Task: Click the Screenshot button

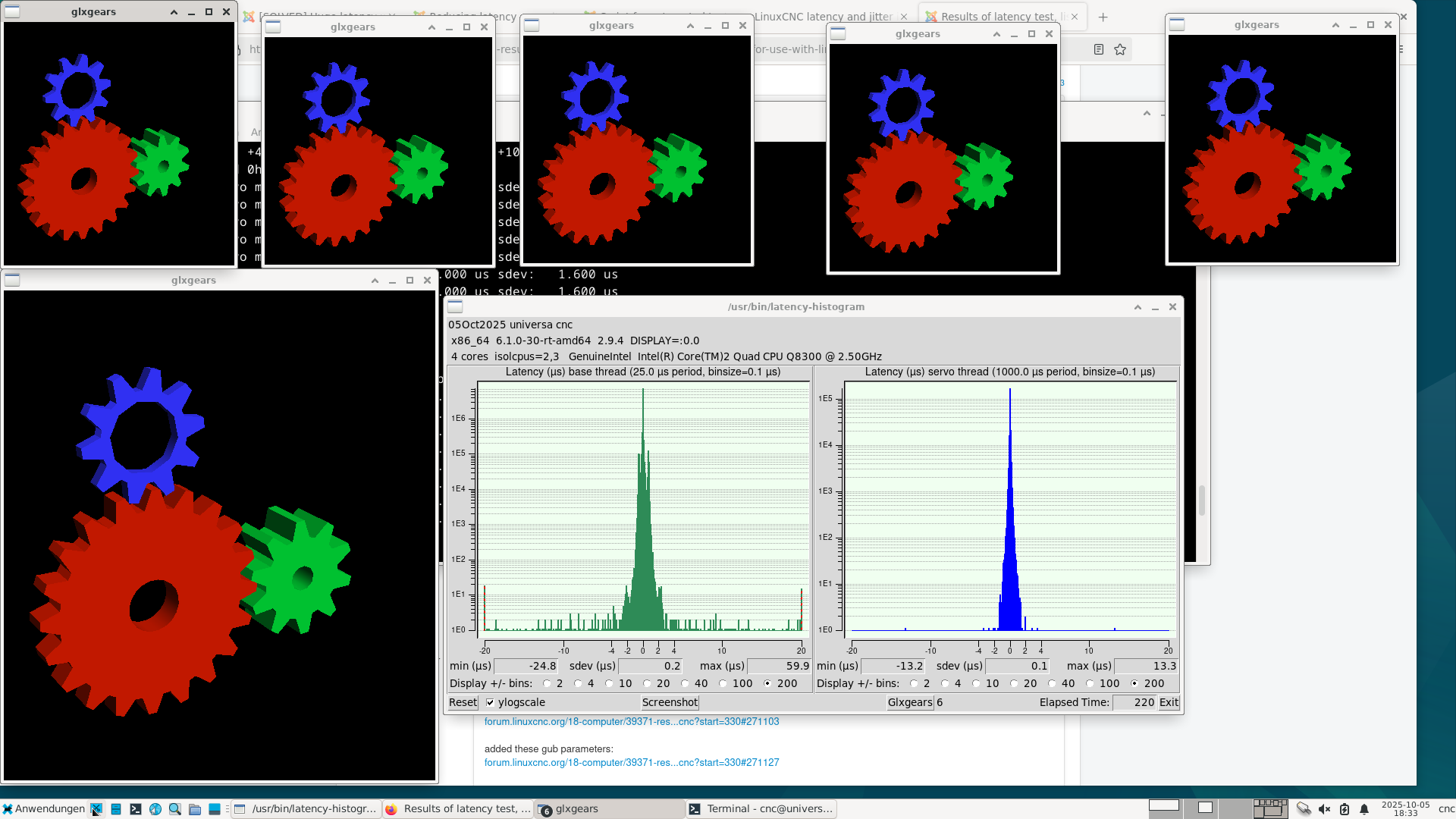Action: (x=670, y=703)
